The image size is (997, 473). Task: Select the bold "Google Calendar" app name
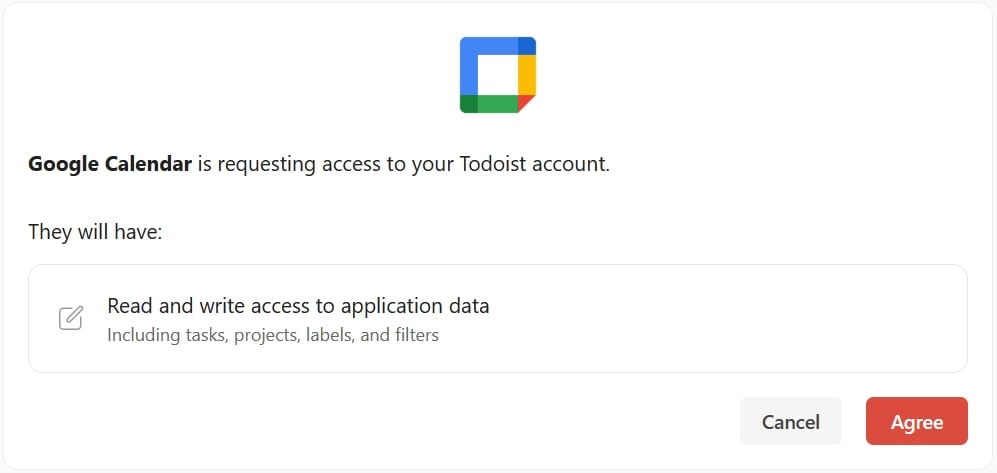click(x=110, y=165)
